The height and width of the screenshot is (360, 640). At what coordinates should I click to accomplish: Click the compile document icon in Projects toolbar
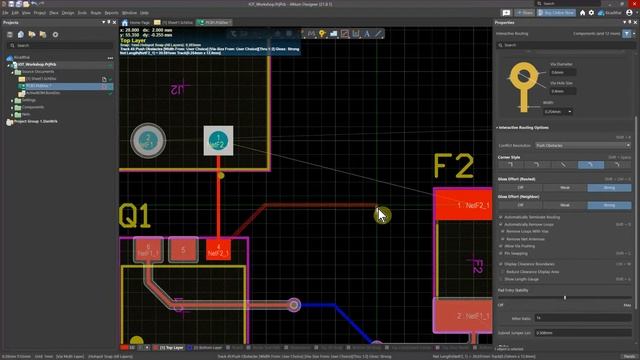pyautogui.click(x=21, y=35)
